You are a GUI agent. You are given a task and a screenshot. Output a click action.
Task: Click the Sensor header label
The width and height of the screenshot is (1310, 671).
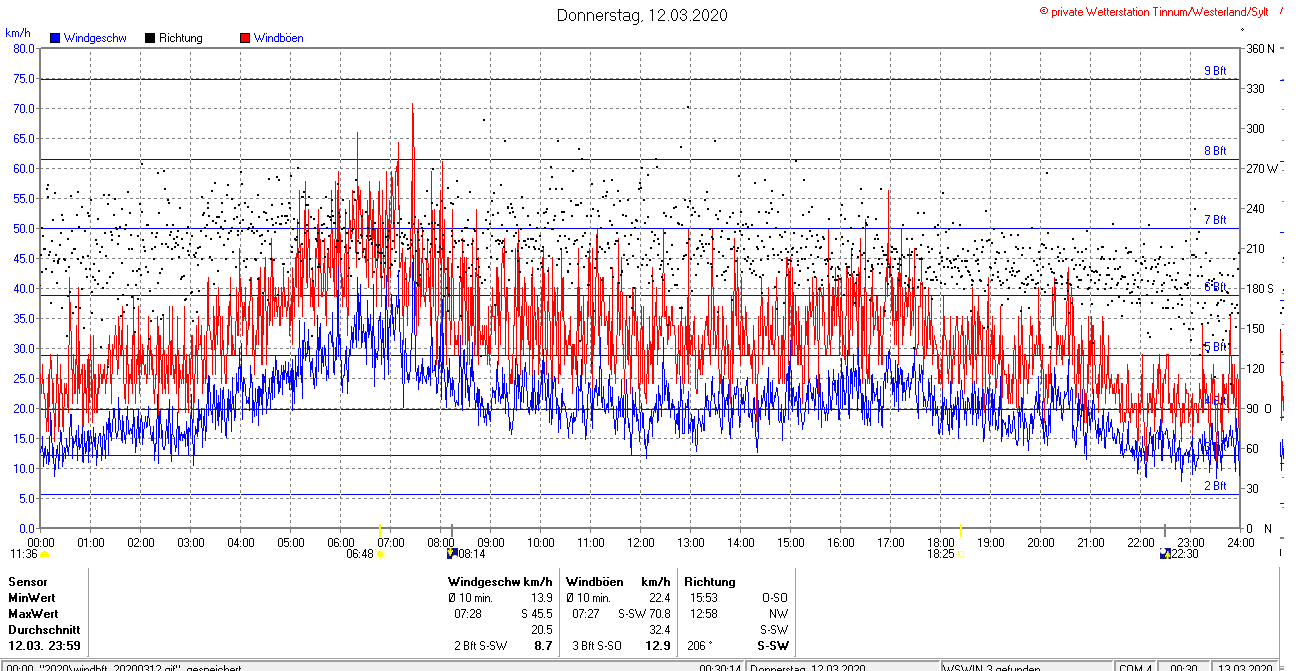[x=27, y=581]
